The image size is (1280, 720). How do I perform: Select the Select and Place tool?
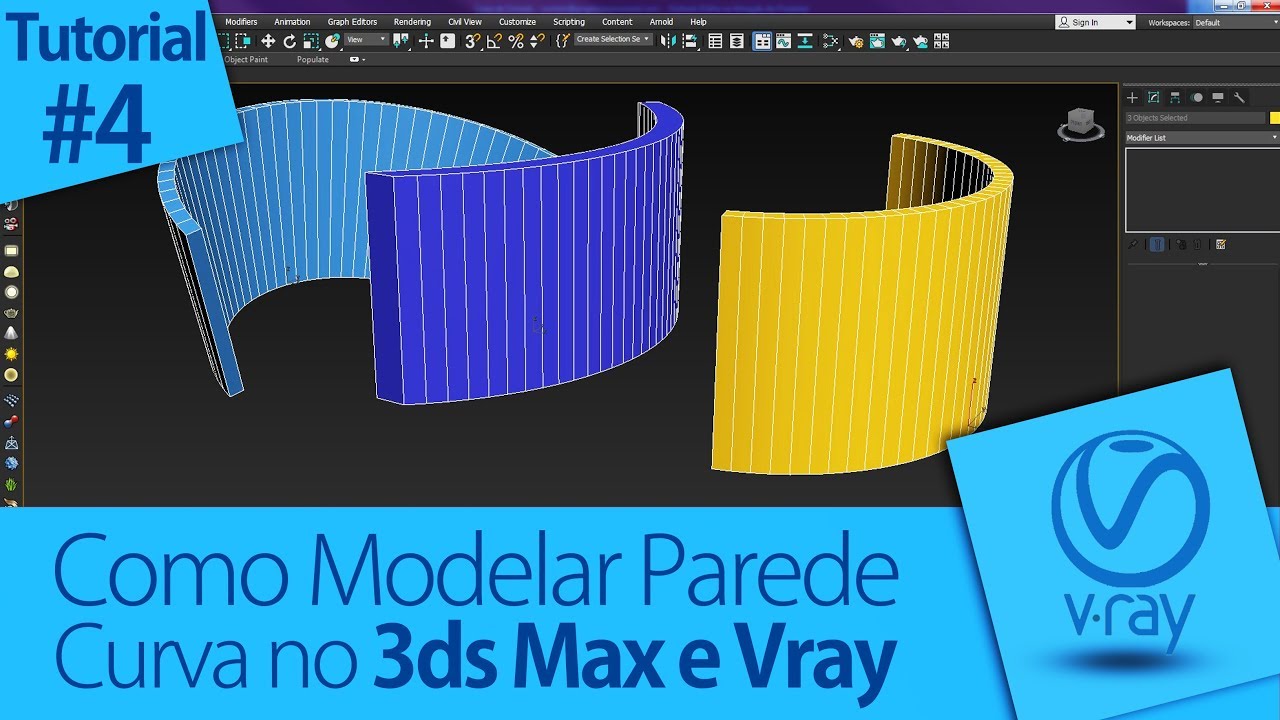click(333, 41)
